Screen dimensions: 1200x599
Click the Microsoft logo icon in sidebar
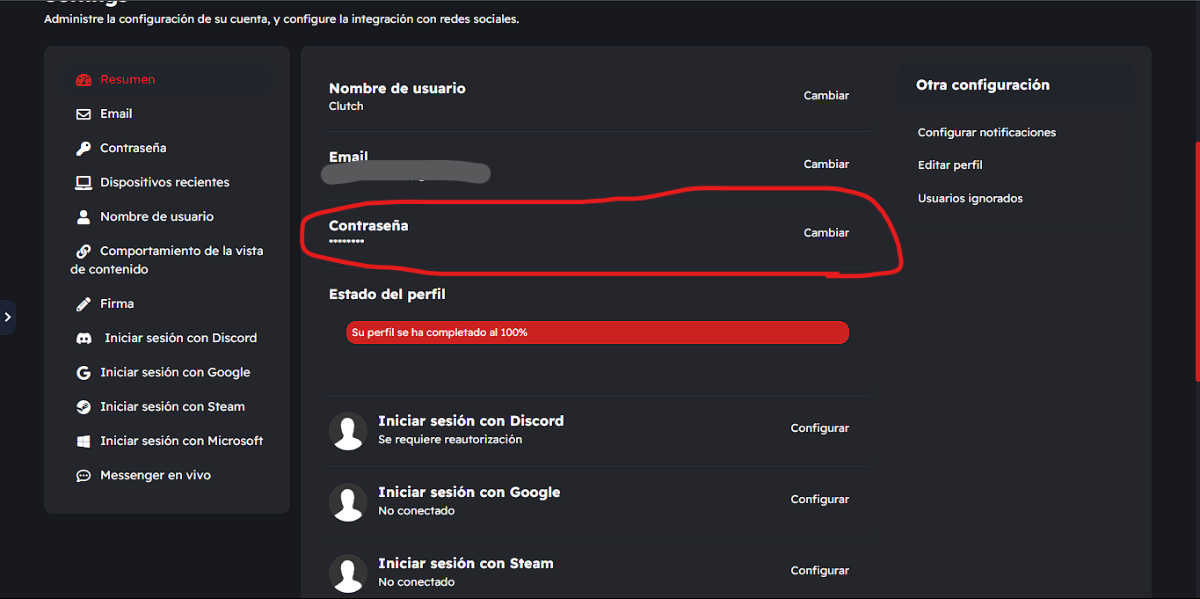pos(84,441)
